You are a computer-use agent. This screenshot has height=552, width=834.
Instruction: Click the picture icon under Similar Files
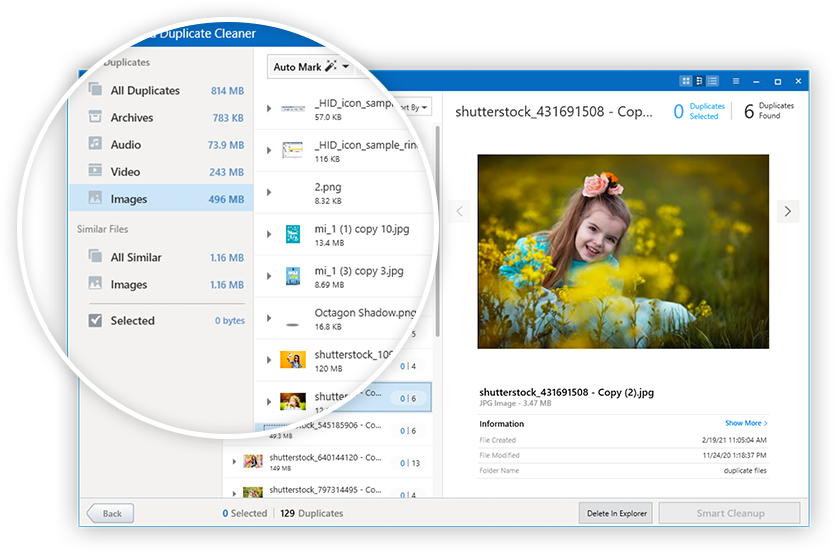95,283
